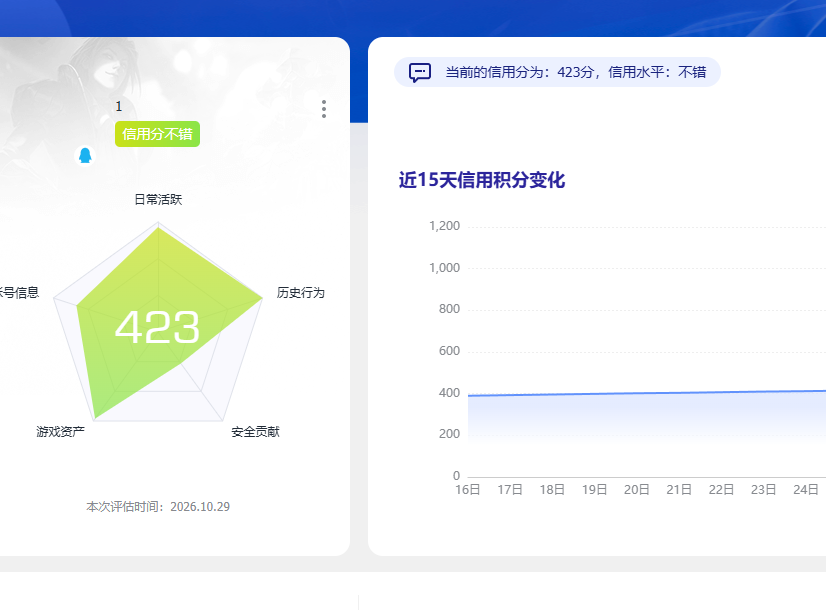Click the 23日 date on chart axis

[763, 489]
